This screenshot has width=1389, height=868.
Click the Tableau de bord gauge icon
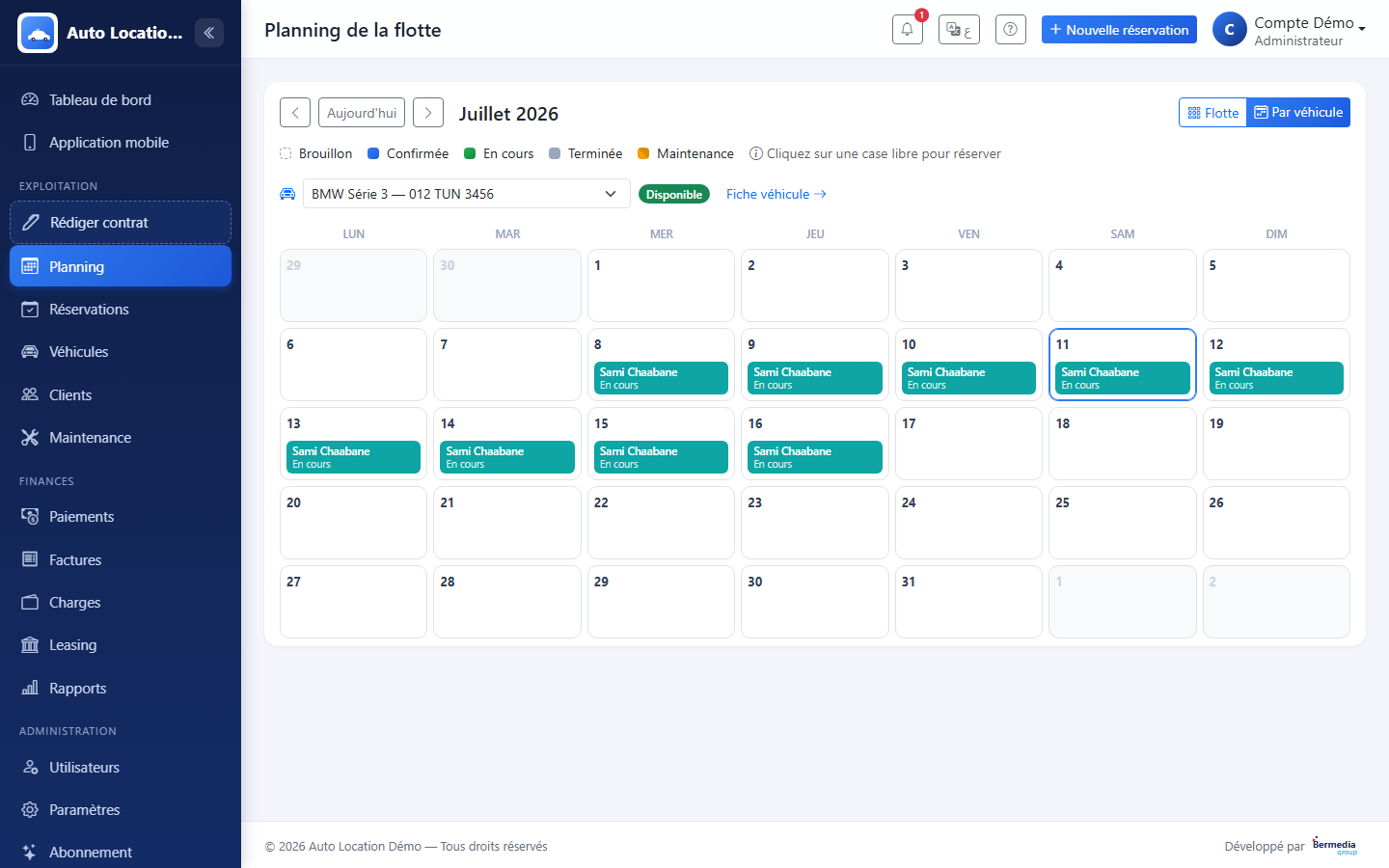coord(30,99)
